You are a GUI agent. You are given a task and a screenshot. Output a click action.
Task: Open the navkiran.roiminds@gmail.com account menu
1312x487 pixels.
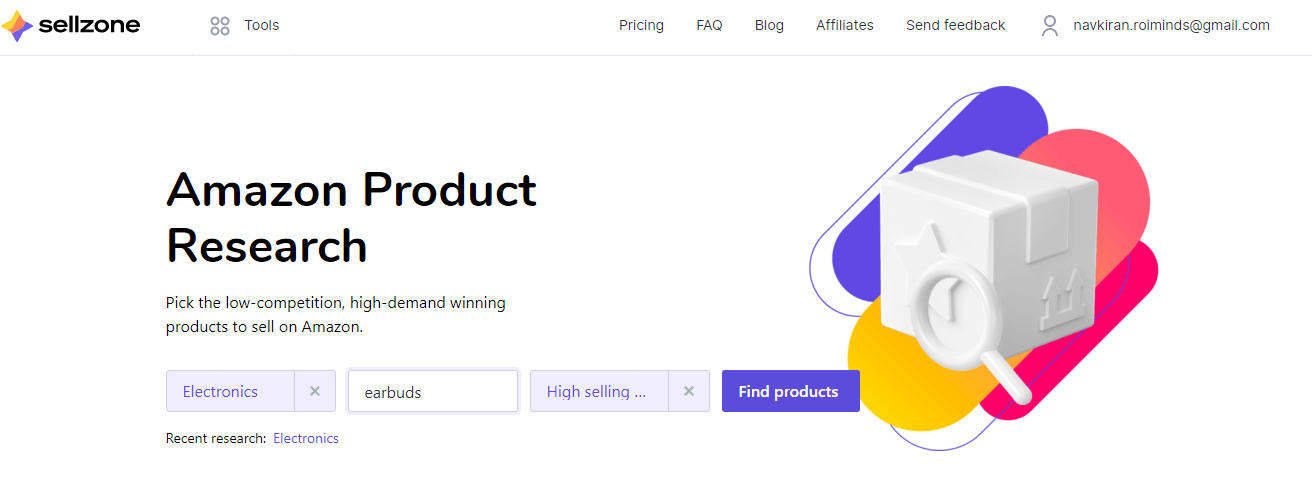click(x=1171, y=25)
